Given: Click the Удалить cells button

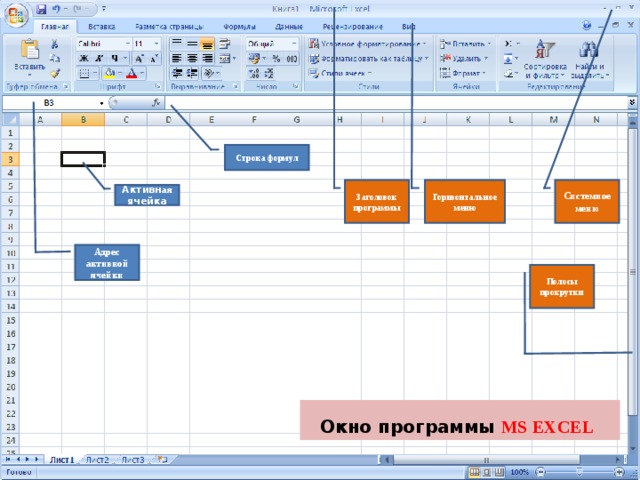Looking at the screenshot, I should click(464, 59).
